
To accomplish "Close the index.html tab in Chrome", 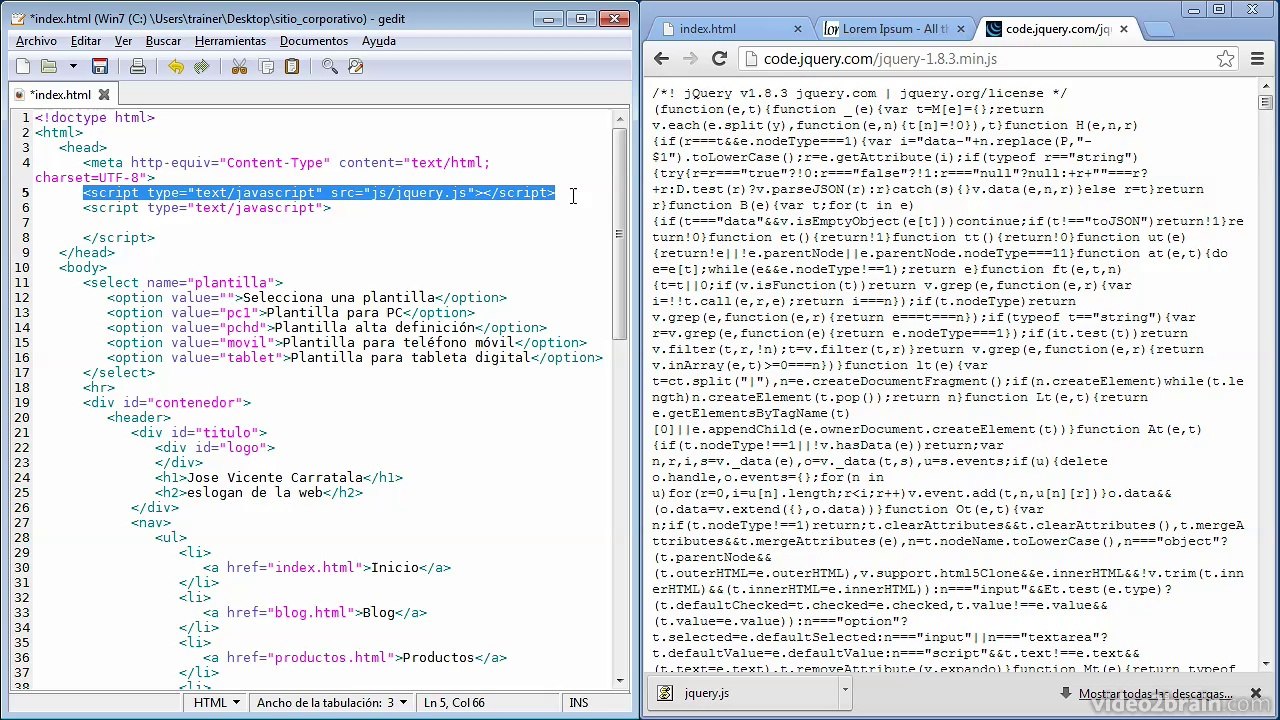I will (798, 29).
